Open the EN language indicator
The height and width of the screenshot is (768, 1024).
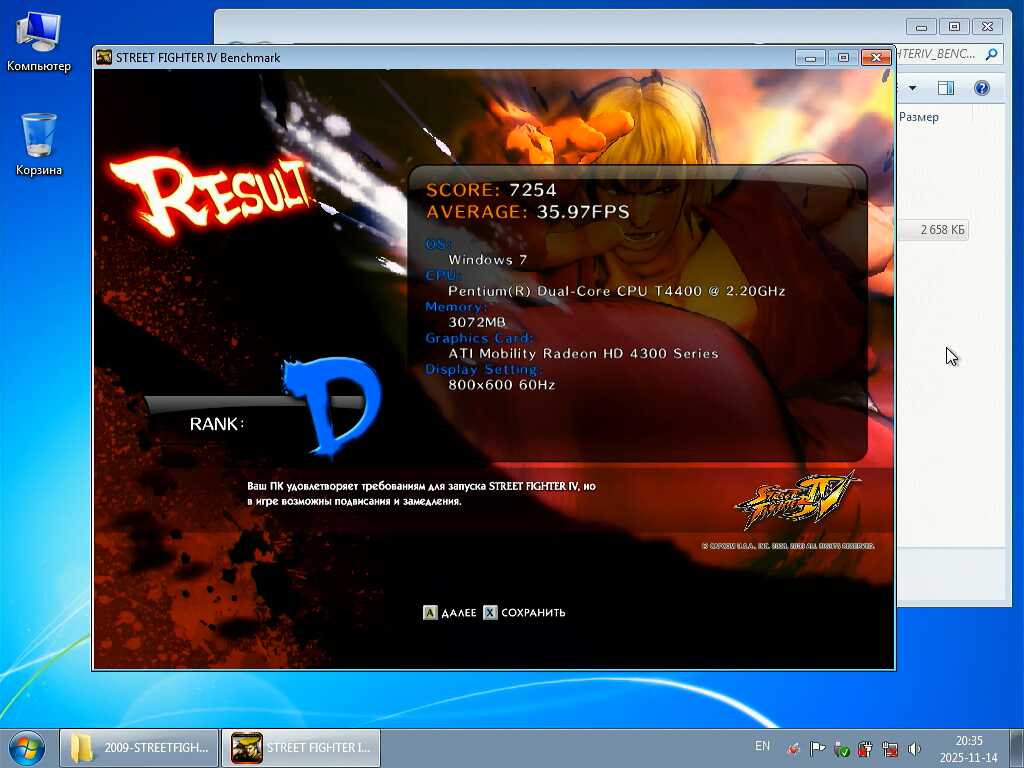[x=762, y=746]
